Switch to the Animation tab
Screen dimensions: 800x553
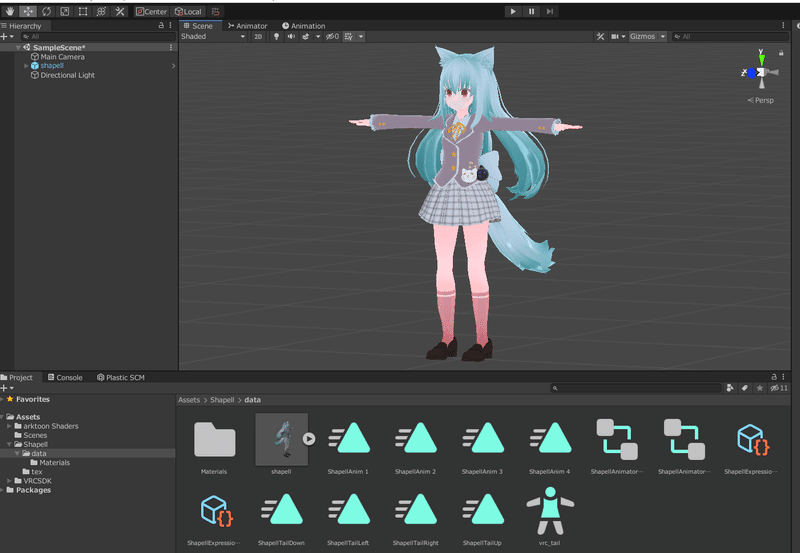[304, 26]
